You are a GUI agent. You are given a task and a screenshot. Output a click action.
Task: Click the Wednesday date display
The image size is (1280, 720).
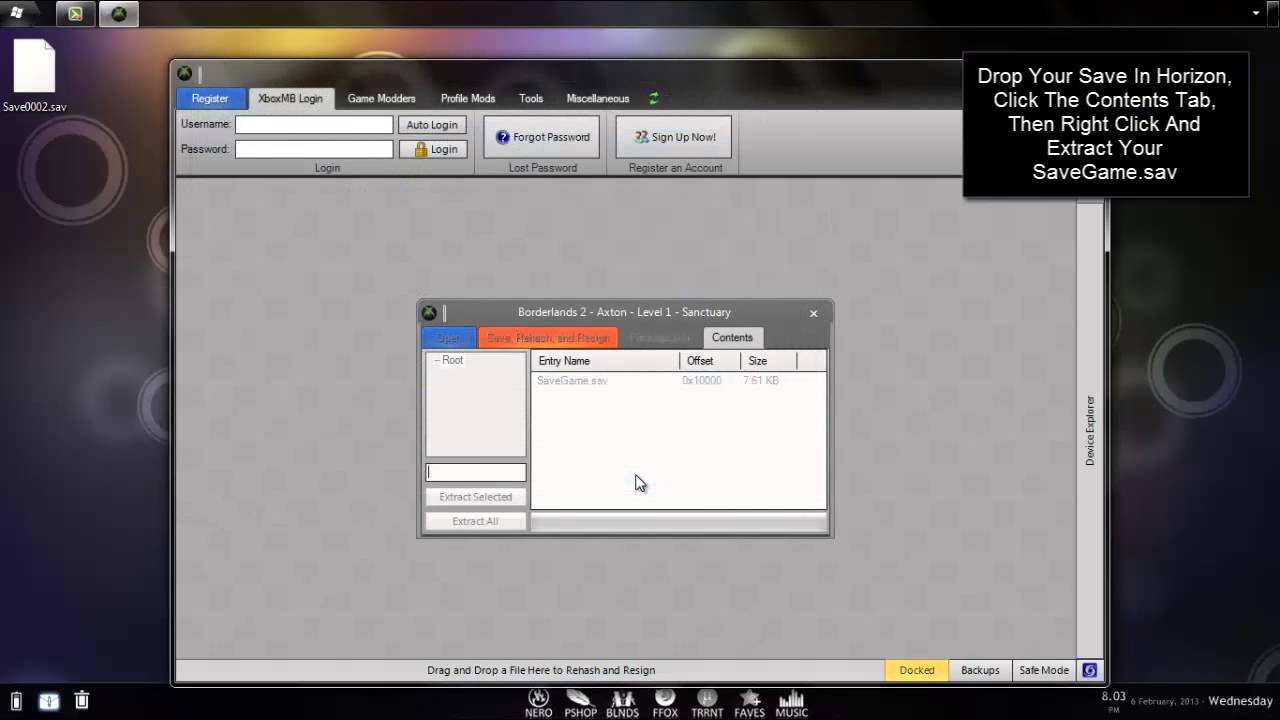[1240, 701]
